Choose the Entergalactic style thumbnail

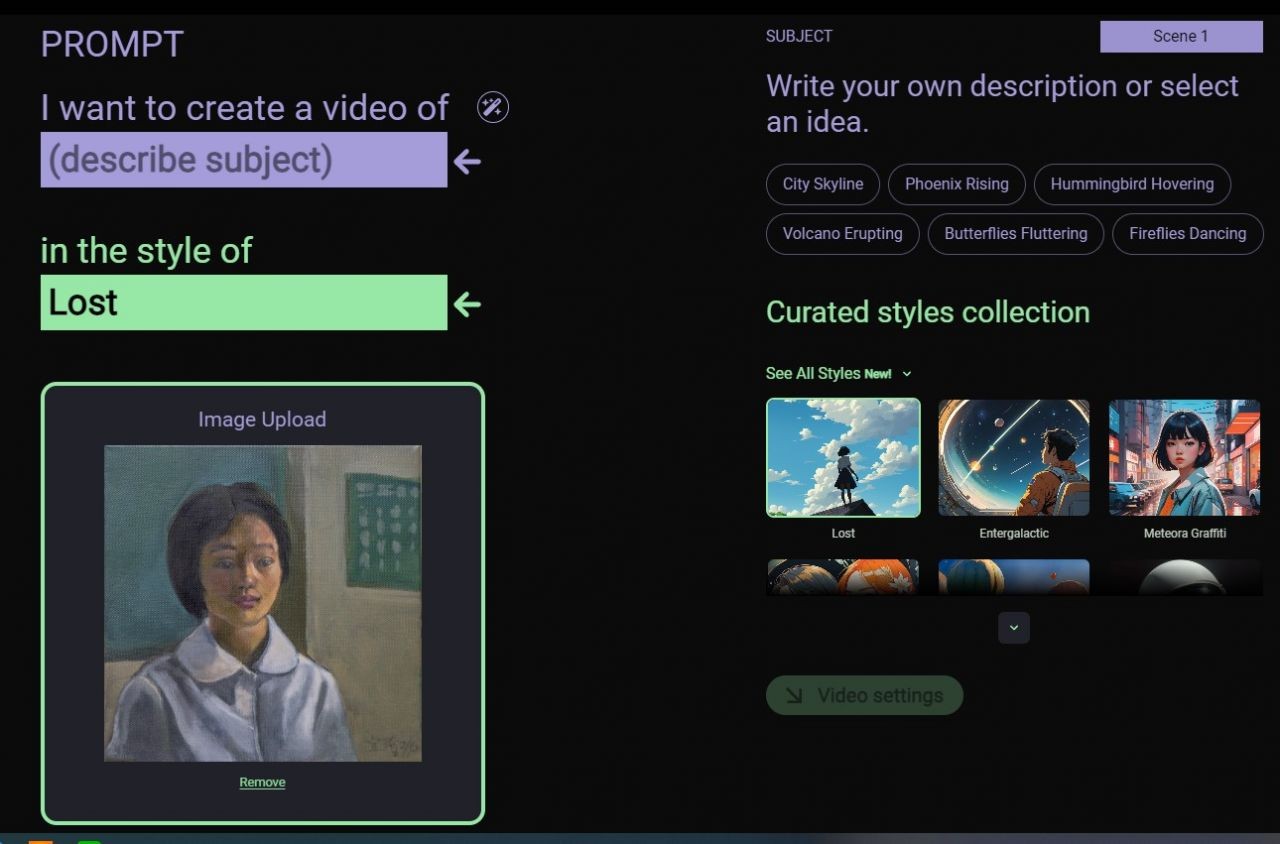pyautogui.click(x=1013, y=458)
